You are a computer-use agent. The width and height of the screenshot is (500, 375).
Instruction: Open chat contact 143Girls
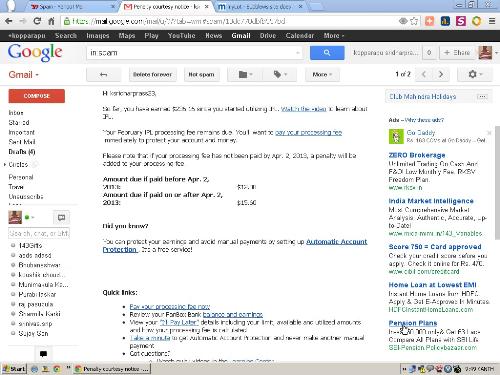30,246
